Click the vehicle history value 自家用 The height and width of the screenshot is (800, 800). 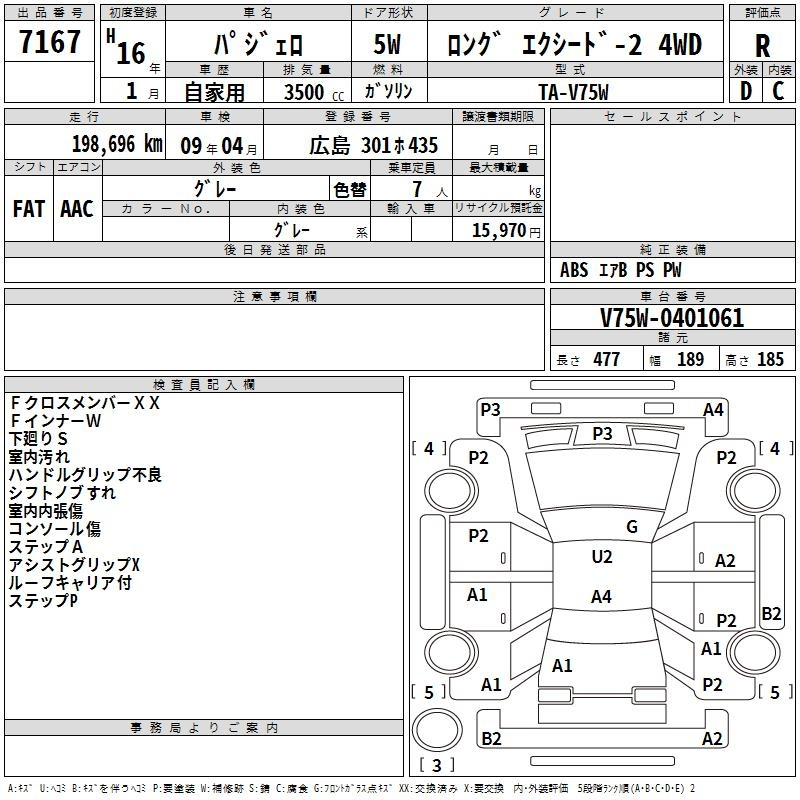coord(214,92)
